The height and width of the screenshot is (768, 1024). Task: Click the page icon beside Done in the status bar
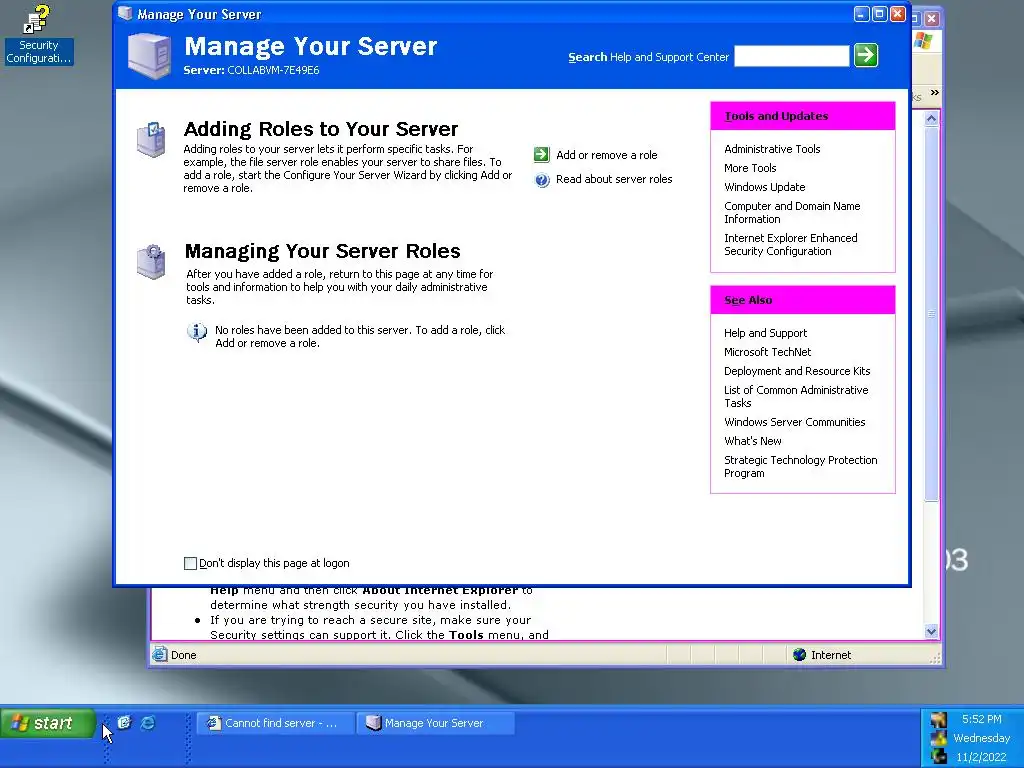tap(159, 654)
